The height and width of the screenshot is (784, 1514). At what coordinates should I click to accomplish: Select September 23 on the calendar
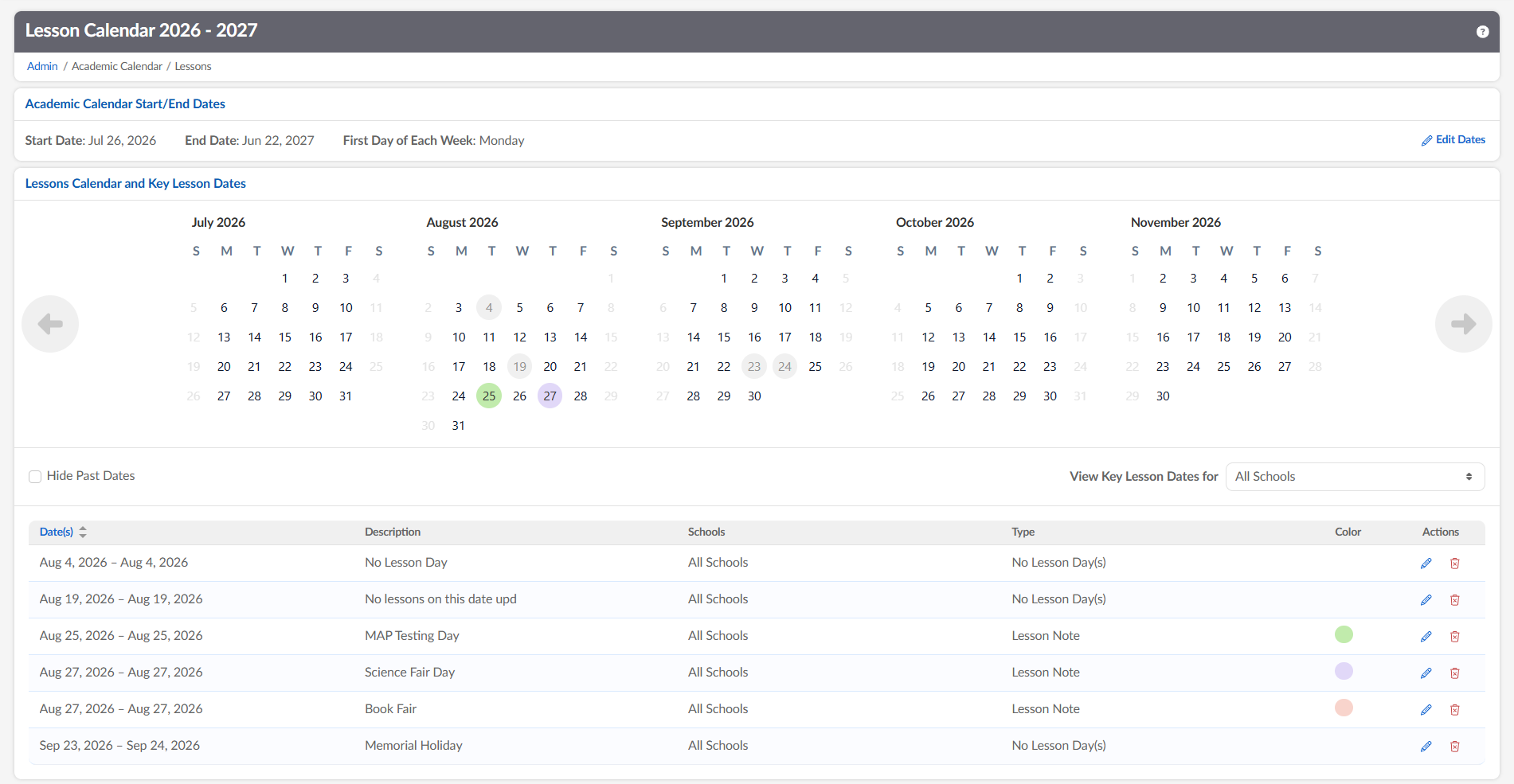[x=754, y=366]
